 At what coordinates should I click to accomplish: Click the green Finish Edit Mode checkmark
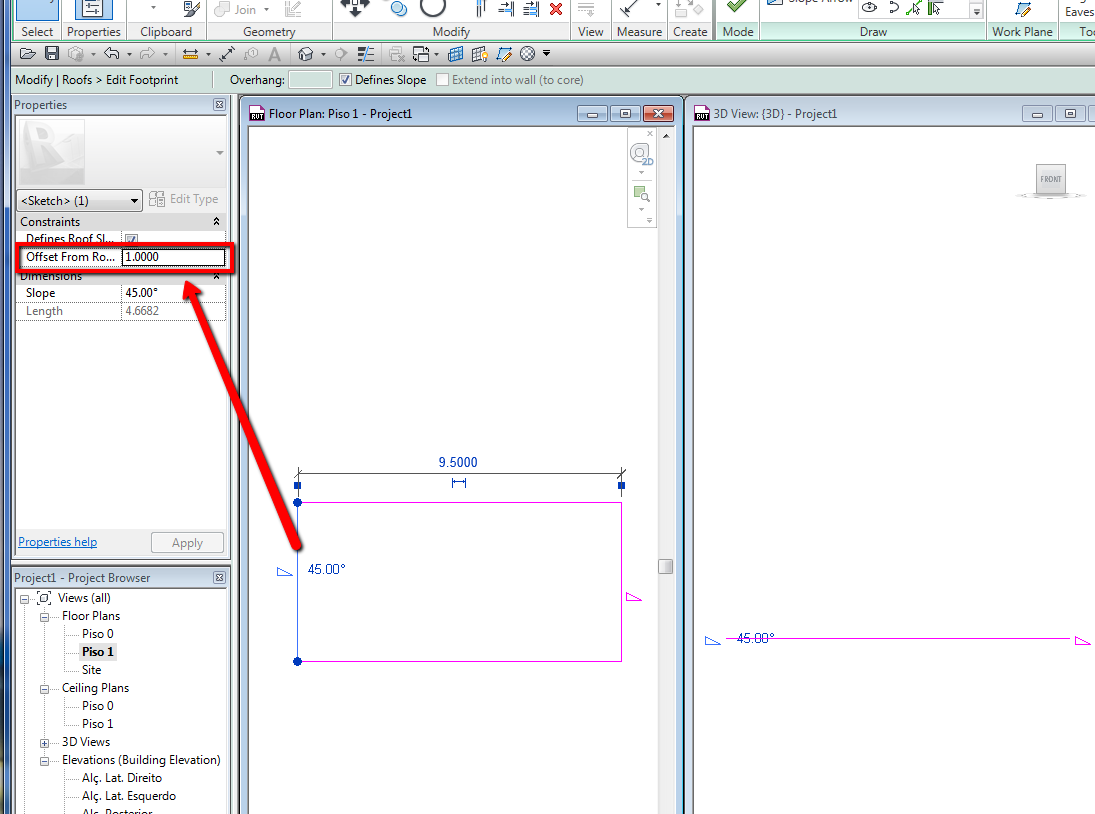coord(737,8)
